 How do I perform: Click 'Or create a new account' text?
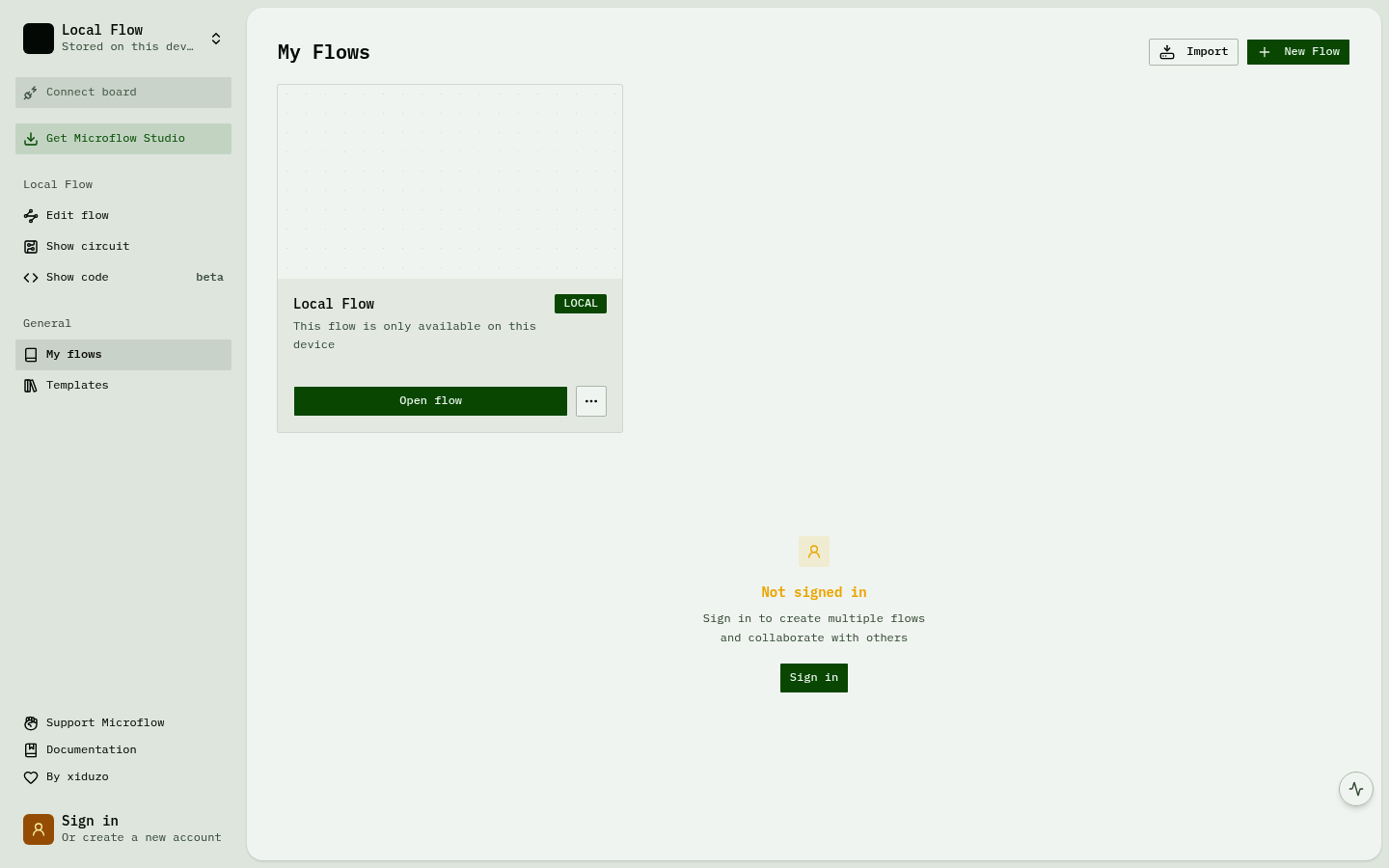click(x=142, y=838)
